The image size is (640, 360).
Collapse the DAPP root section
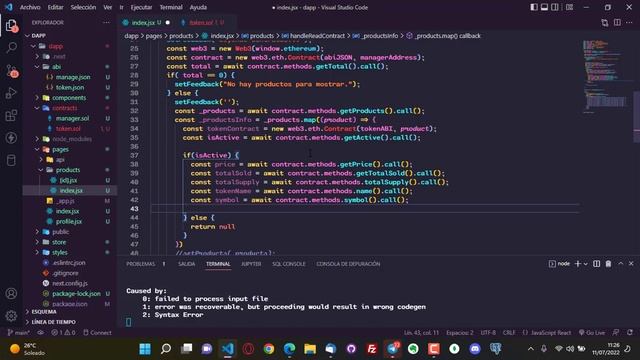[x=39, y=36]
